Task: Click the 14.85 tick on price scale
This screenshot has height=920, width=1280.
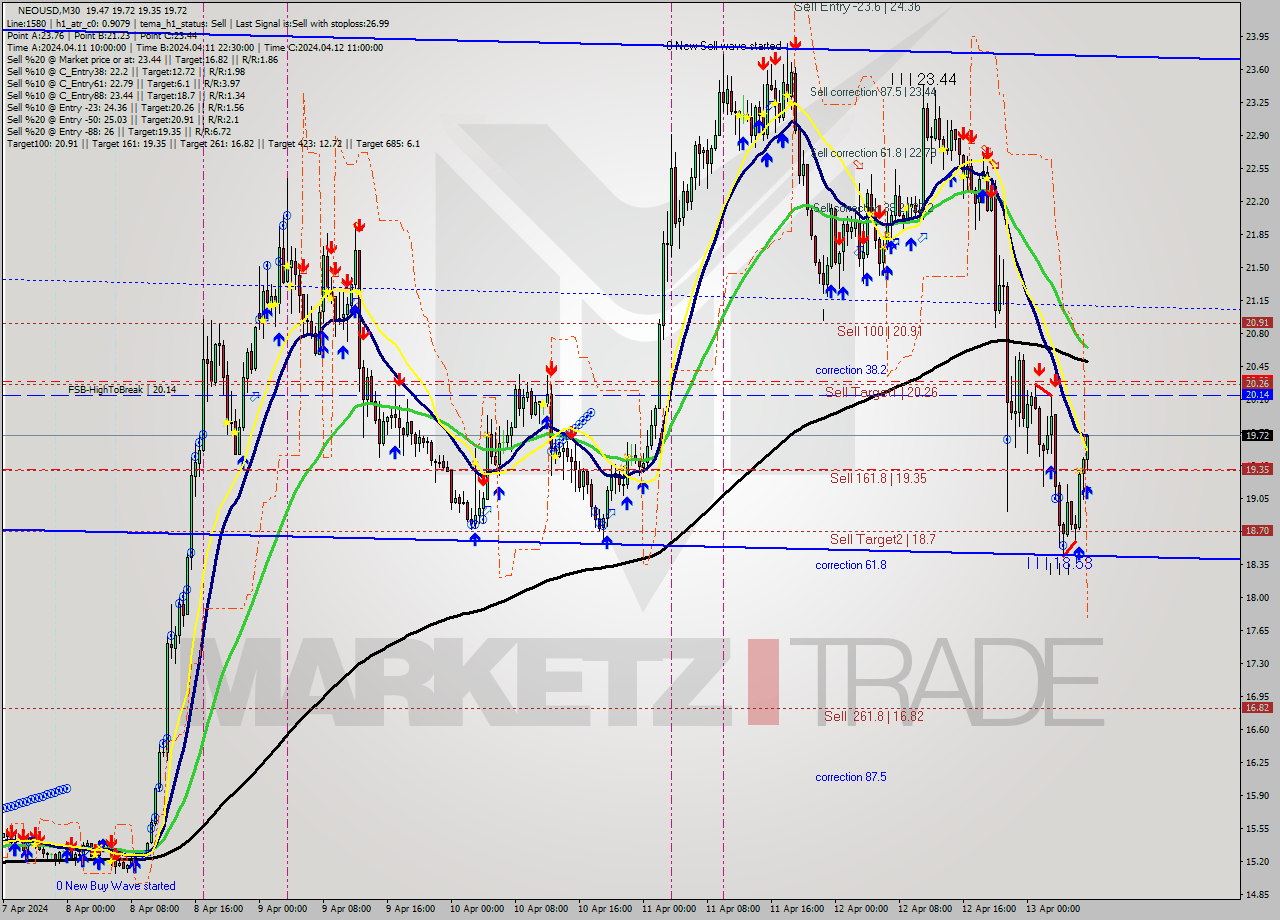Action: pos(1257,894)
